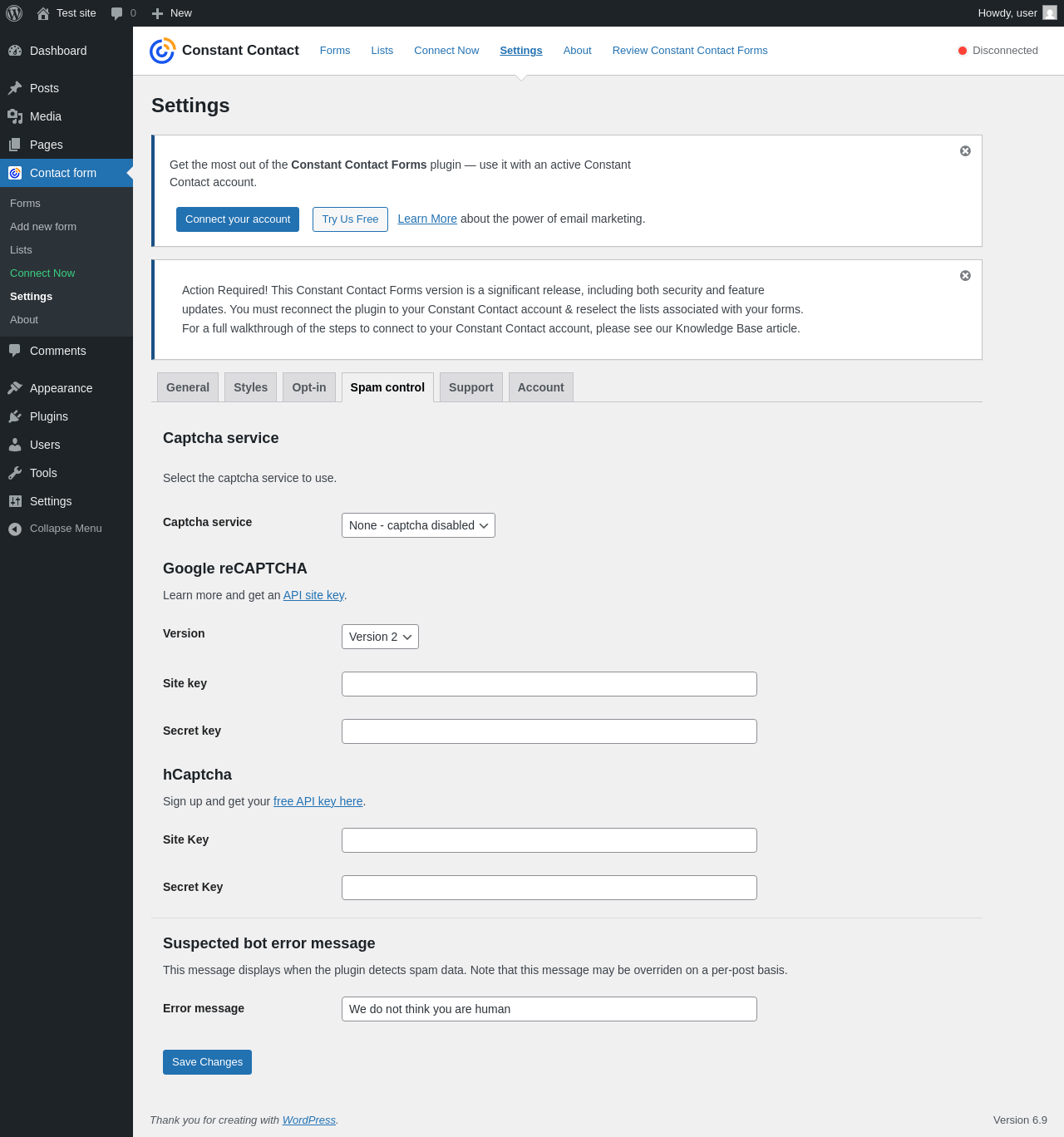Click the comments bubble icon in admin bar
This screenshot has width=1064, height=1137.
(x=117, y=13)
